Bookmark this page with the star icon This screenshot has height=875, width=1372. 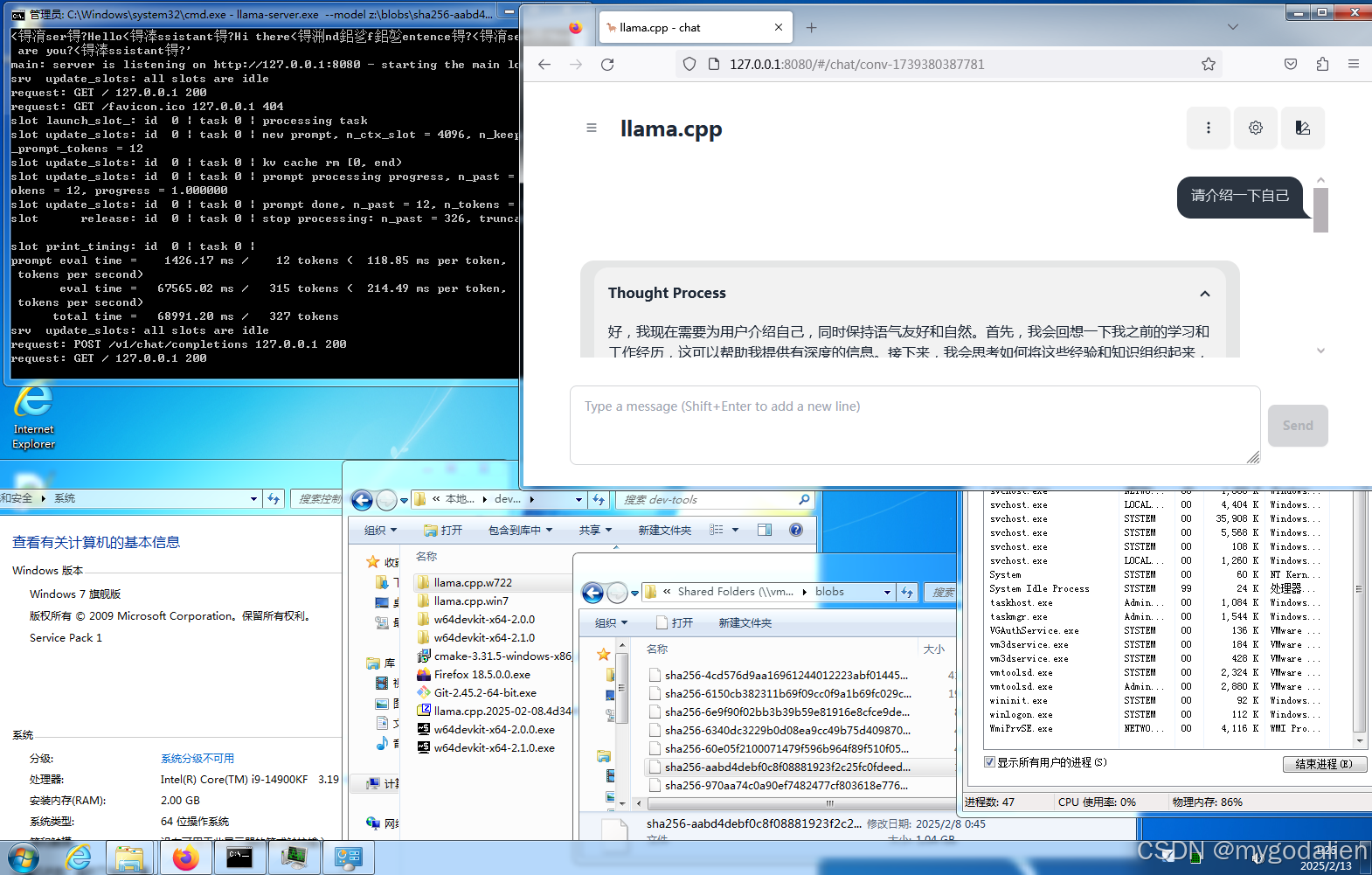[1209, 64]
